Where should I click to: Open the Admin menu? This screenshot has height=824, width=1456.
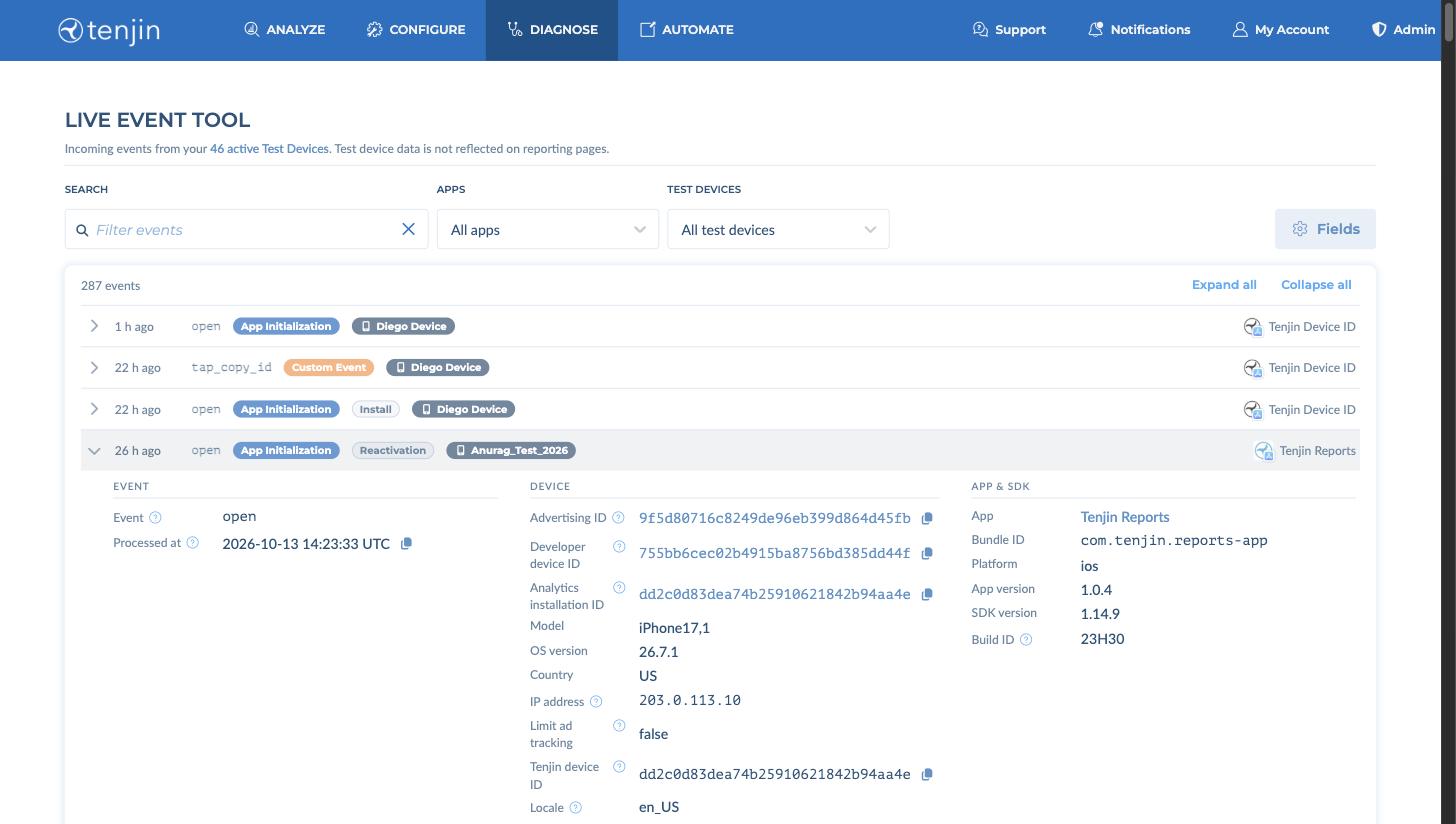tap(1403, 30)
